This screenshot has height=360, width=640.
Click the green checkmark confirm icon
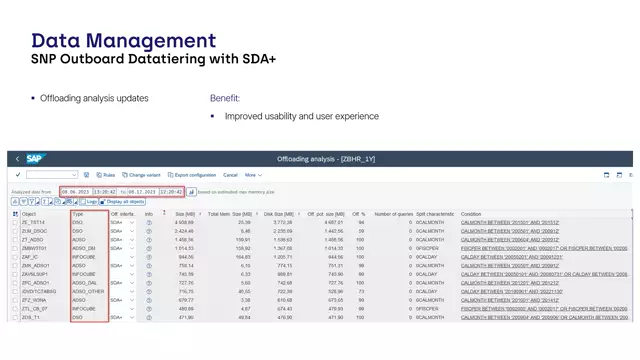(18, 175)
